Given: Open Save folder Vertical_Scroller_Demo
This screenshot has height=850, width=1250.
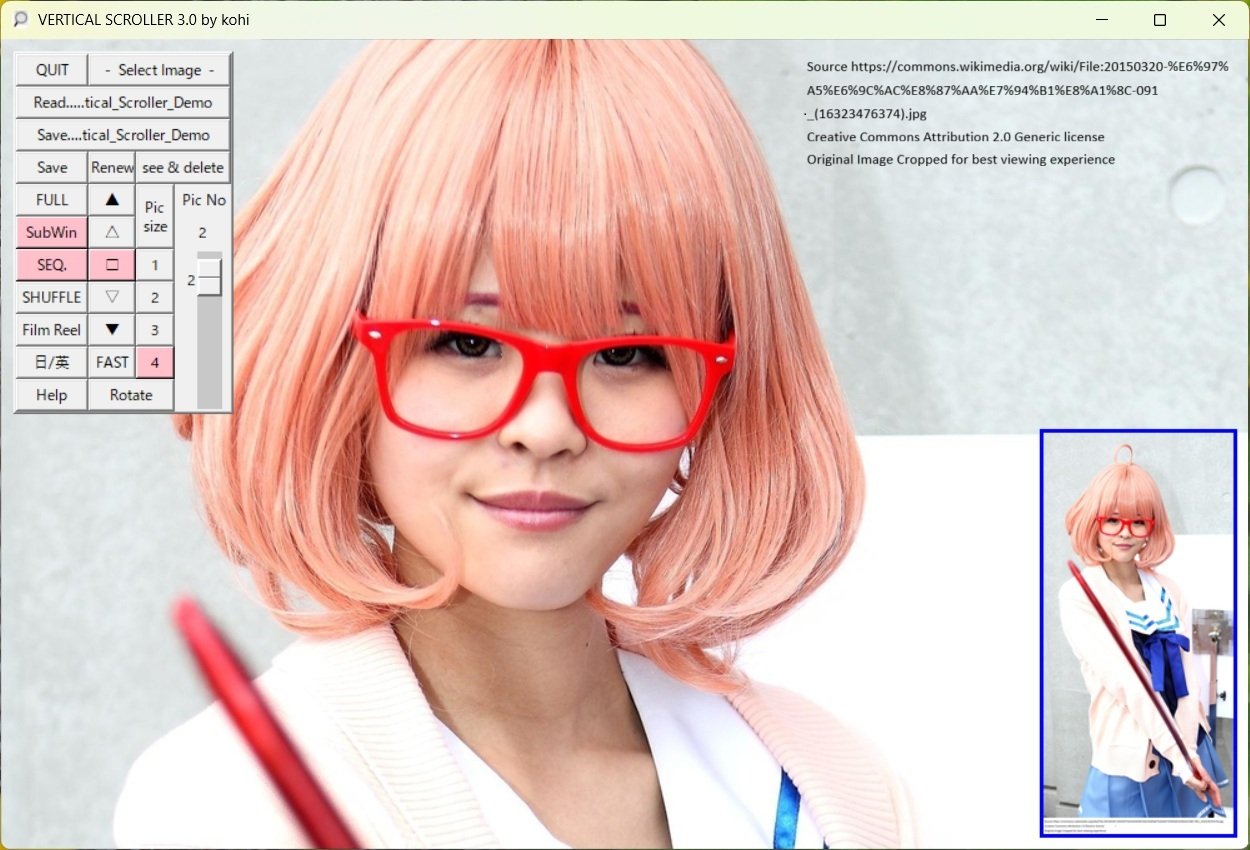Looking at the screenshot, I should pyautogui.click(x=123, y=135).
